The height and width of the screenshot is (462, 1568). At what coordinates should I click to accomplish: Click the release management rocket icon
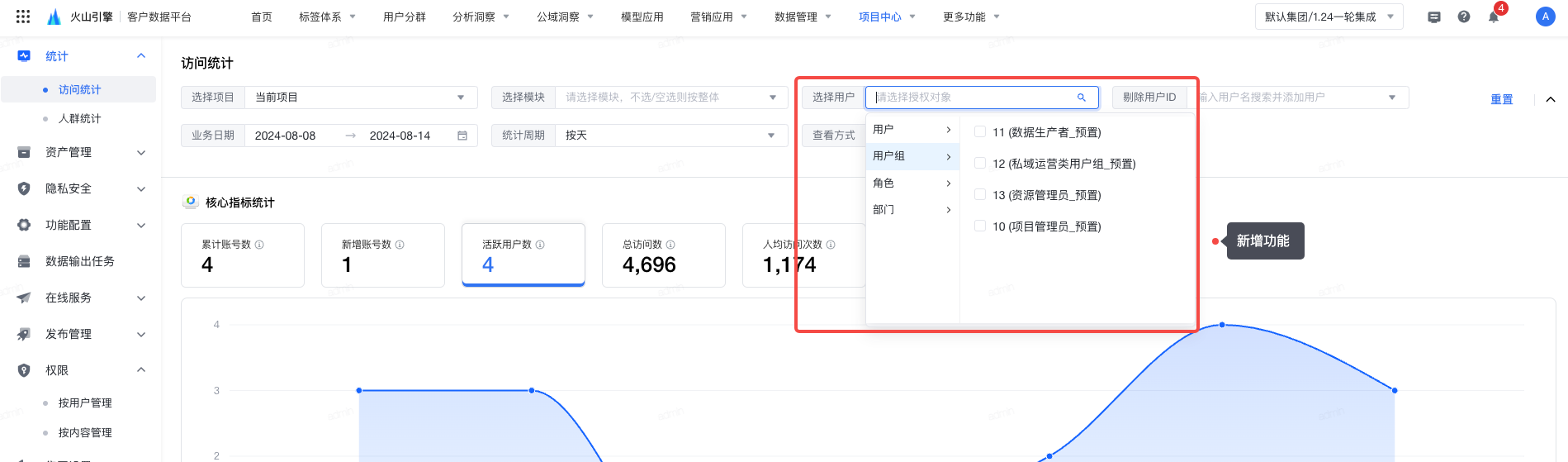[24, 334]
